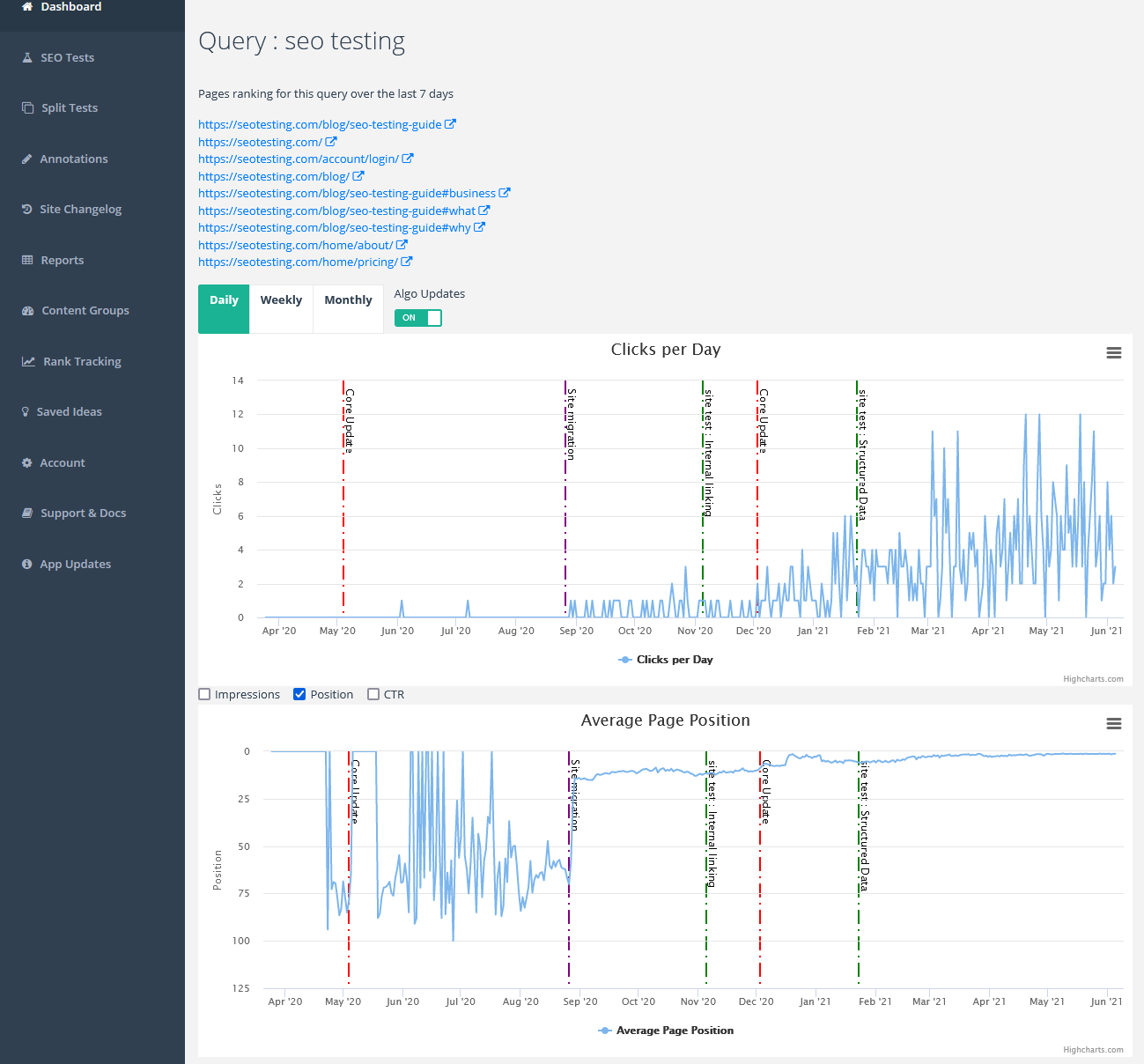Open external link icon beside guide#what URL
Viewport: 1144px width, 1064px height.
pos(484,210)
